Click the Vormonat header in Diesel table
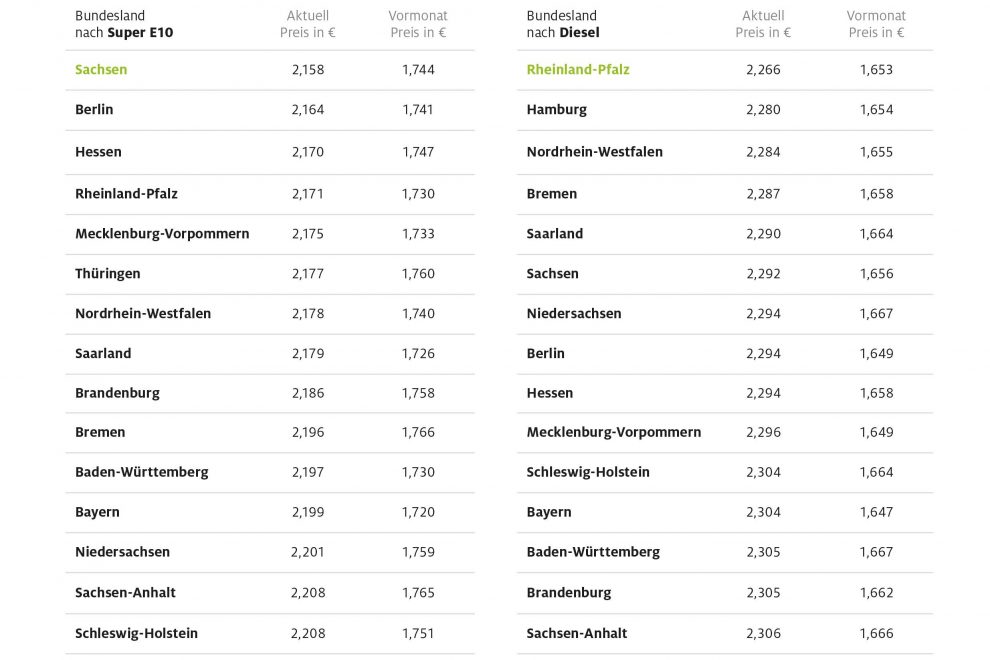Screen dimensions: 990x660 (x=876, y=24)
